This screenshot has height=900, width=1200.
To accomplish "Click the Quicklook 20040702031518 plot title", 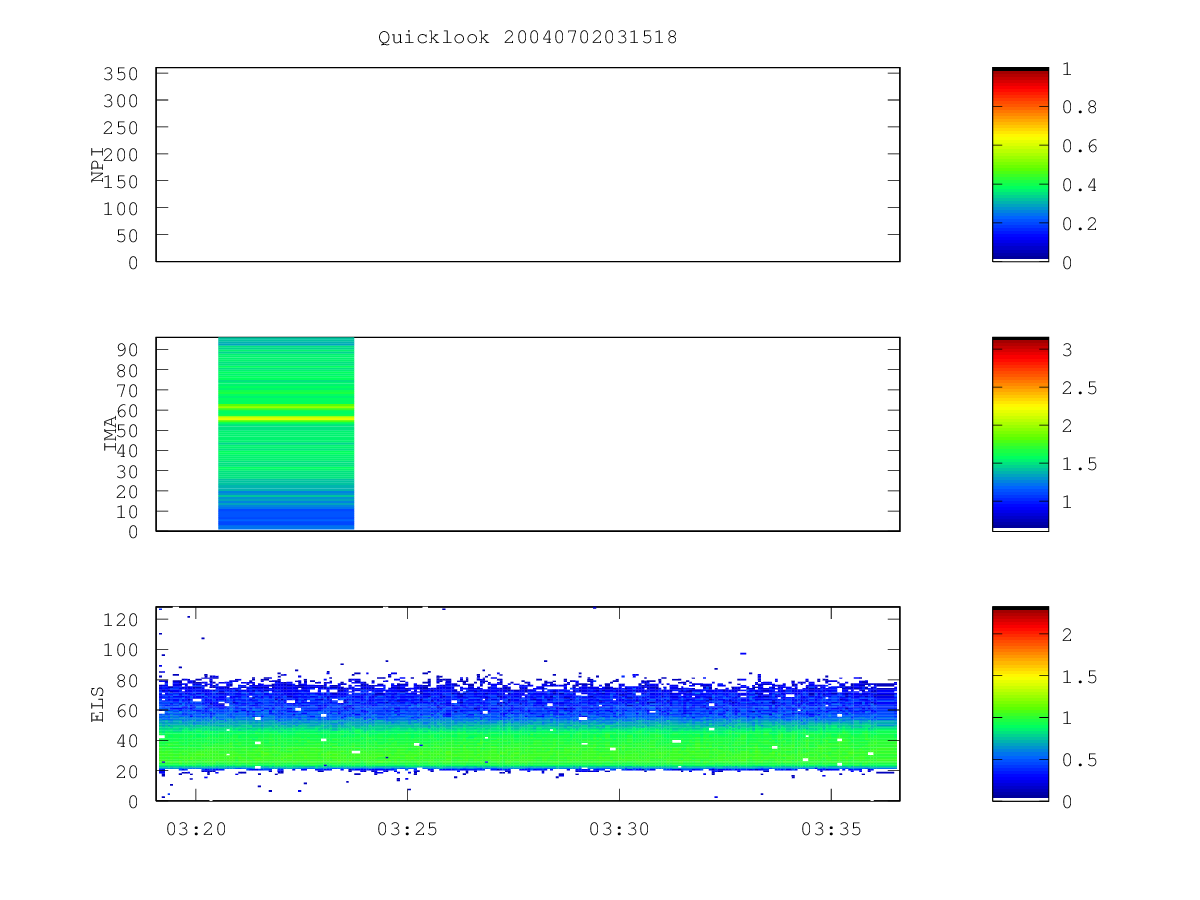I will tap(528, 38).
